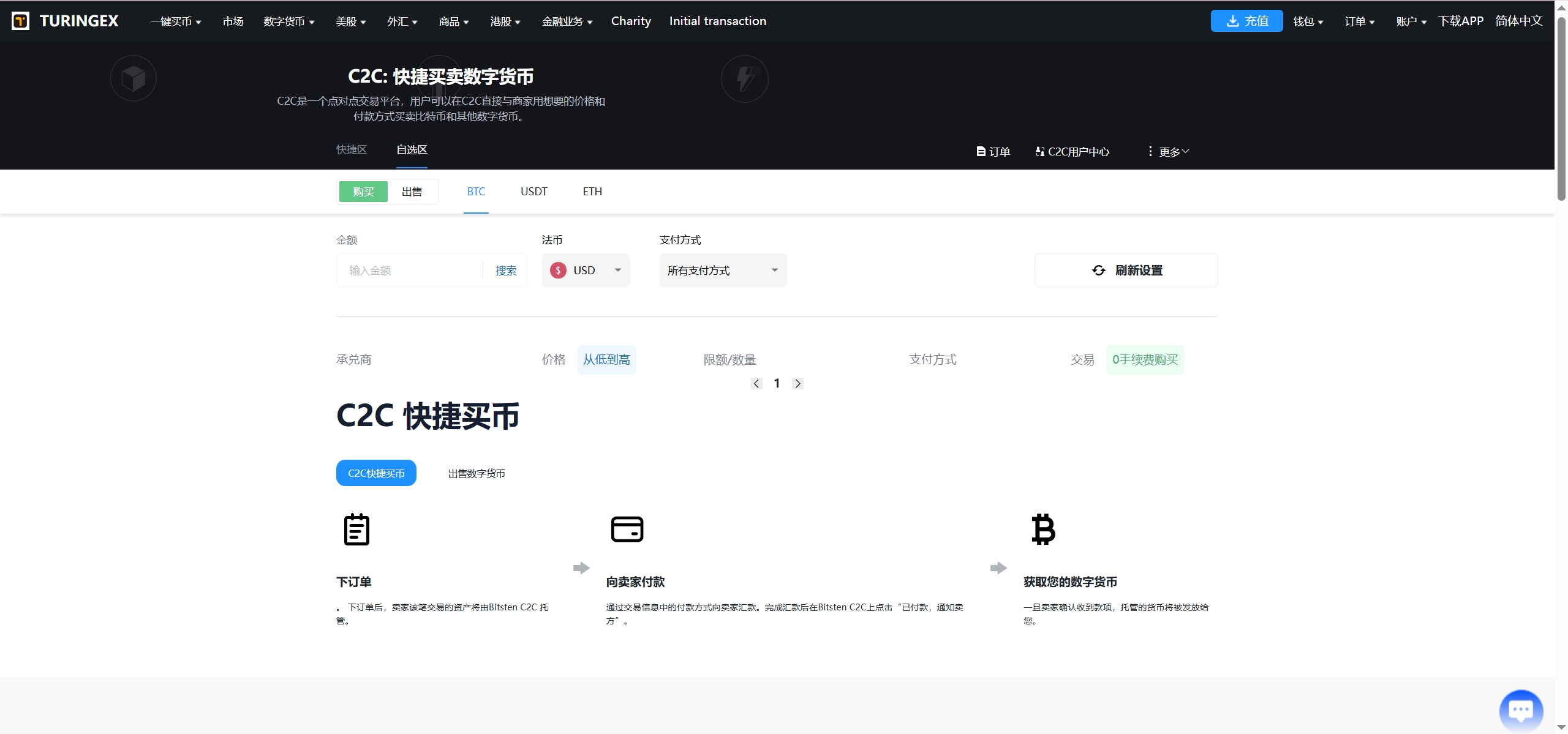Toggle 0手续费购买 zero-fee filter
The image size is (1568, 734).
click(1145, 359)
